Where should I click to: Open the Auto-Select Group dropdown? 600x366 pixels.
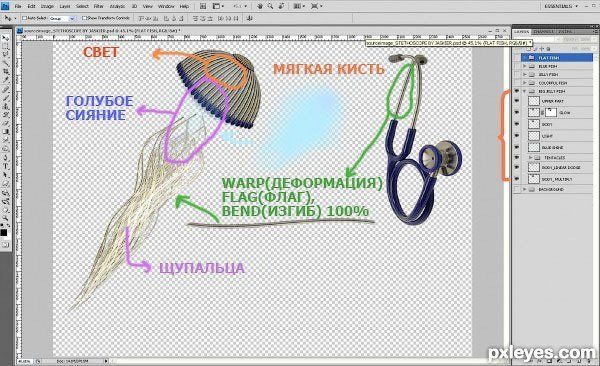(x=62, y=18)
